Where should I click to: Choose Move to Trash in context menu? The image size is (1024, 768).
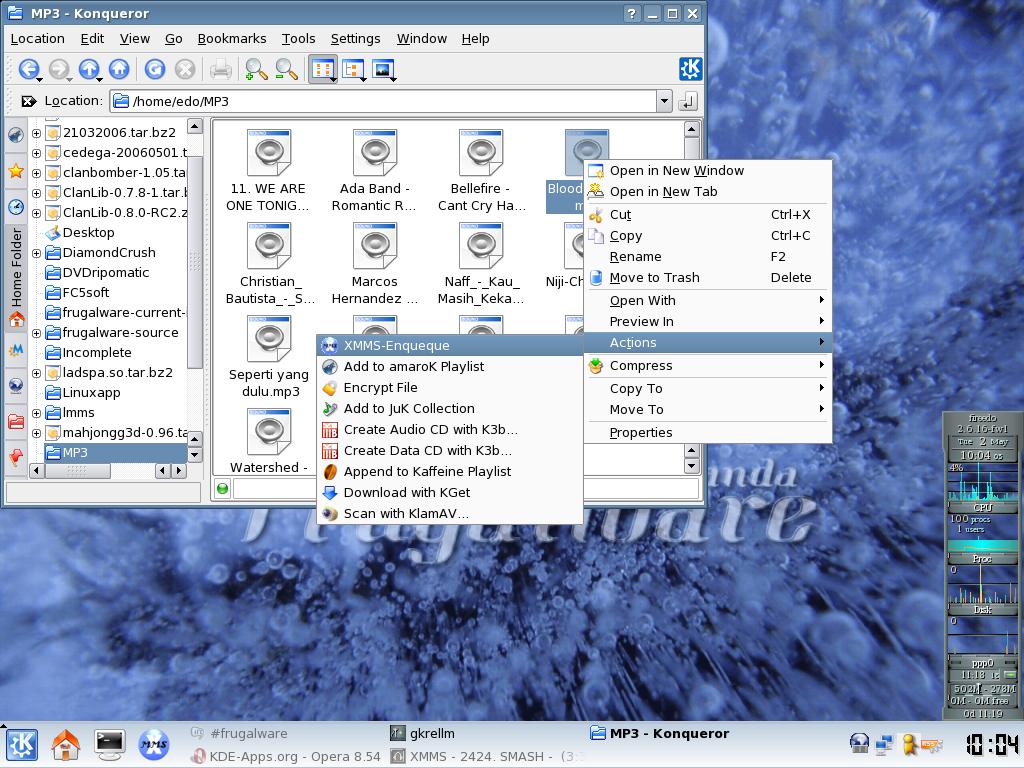tap(708, 278)
